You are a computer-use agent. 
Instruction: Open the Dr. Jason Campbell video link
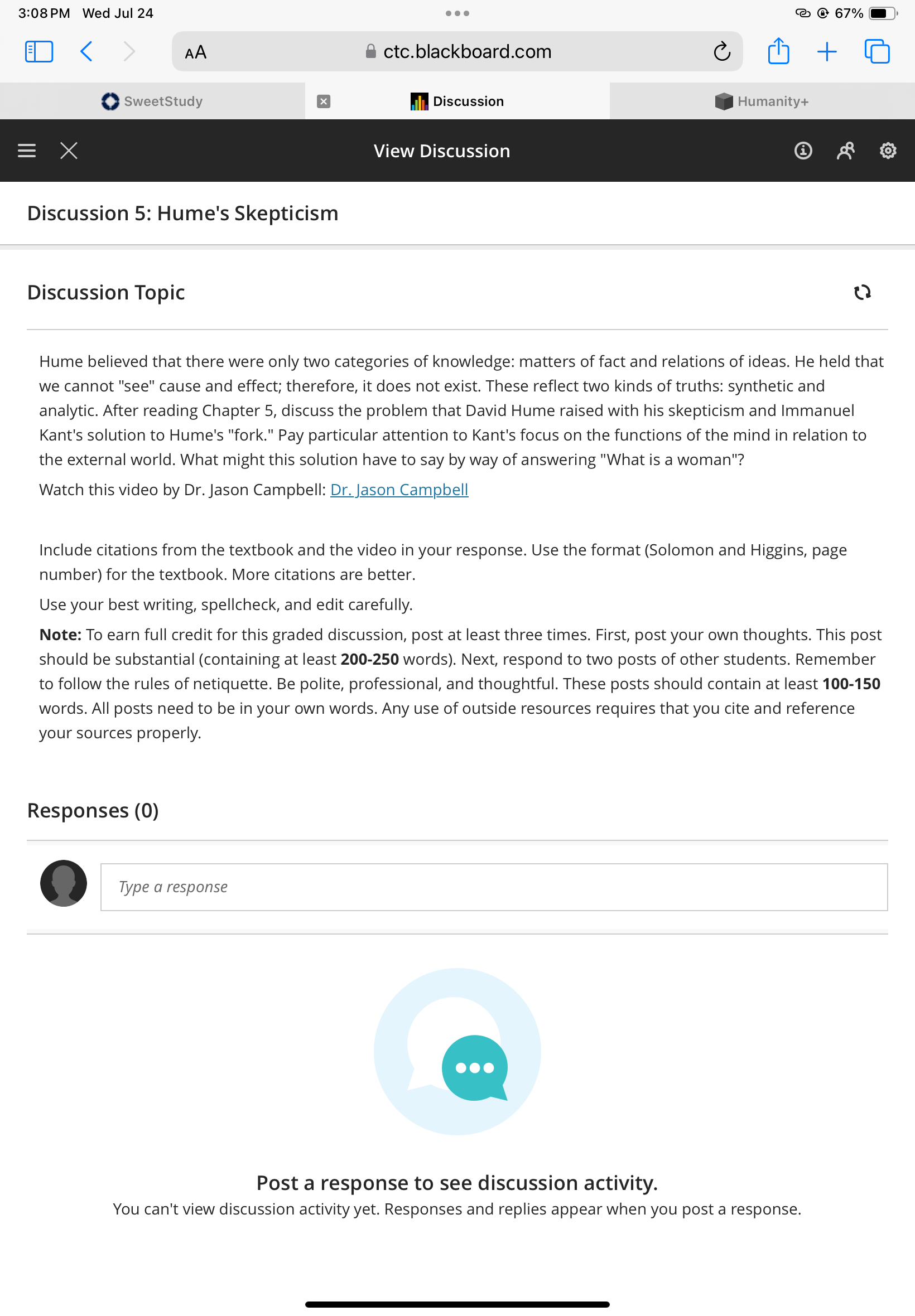pyautogui.click(x=399, y=490)
